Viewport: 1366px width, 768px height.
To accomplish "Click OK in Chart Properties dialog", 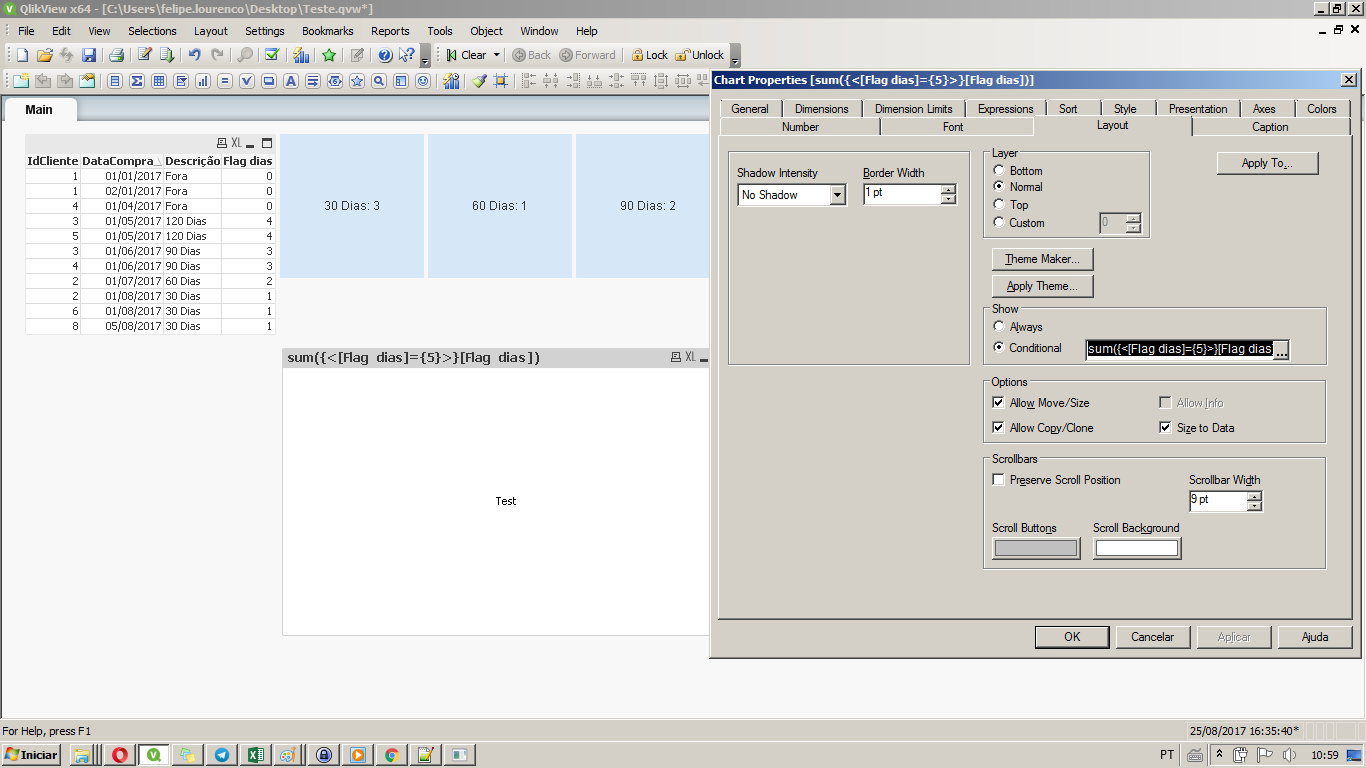I will tap(1072, 637).
